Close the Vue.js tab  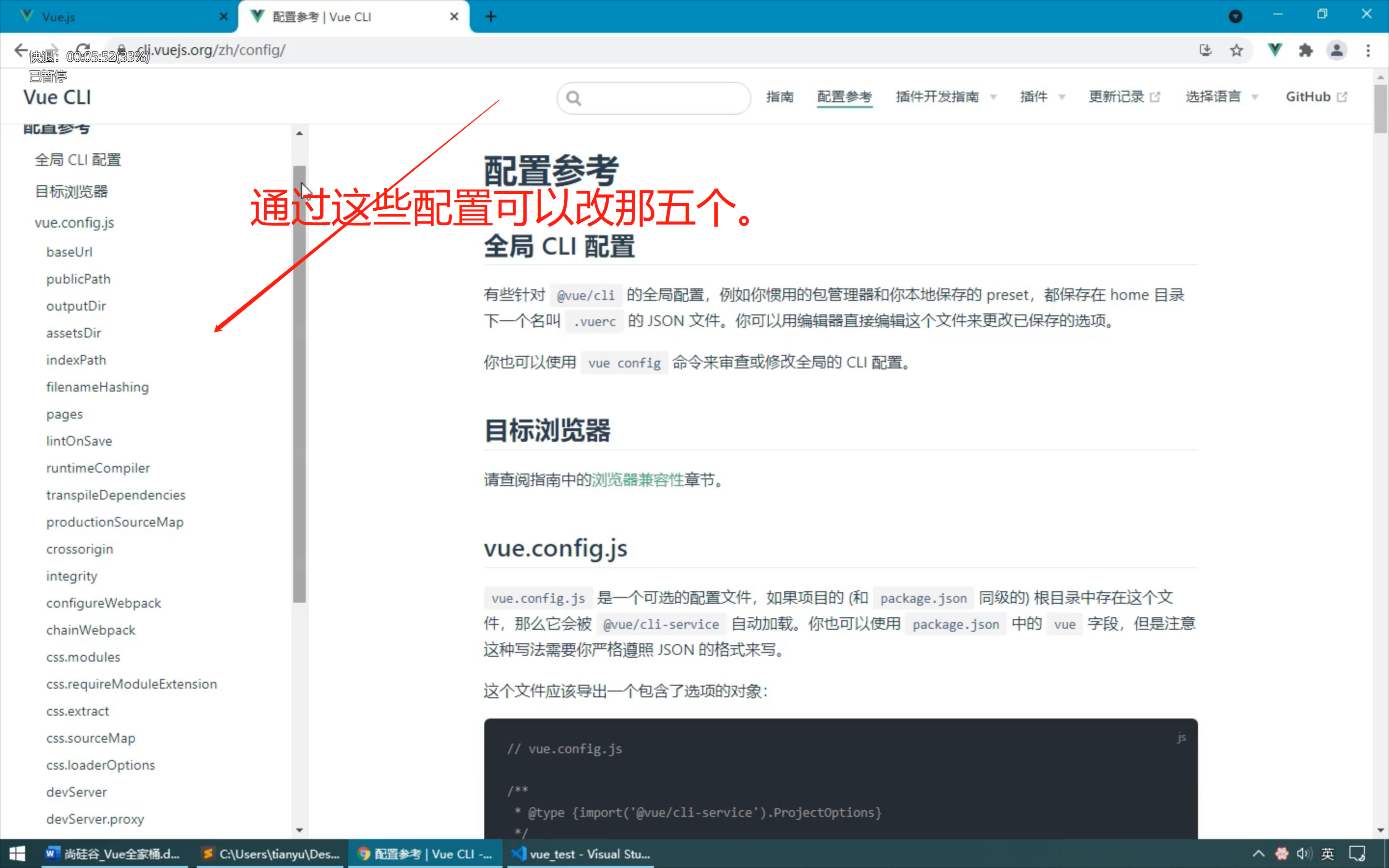pyautogui.click(x=224, y=17)
